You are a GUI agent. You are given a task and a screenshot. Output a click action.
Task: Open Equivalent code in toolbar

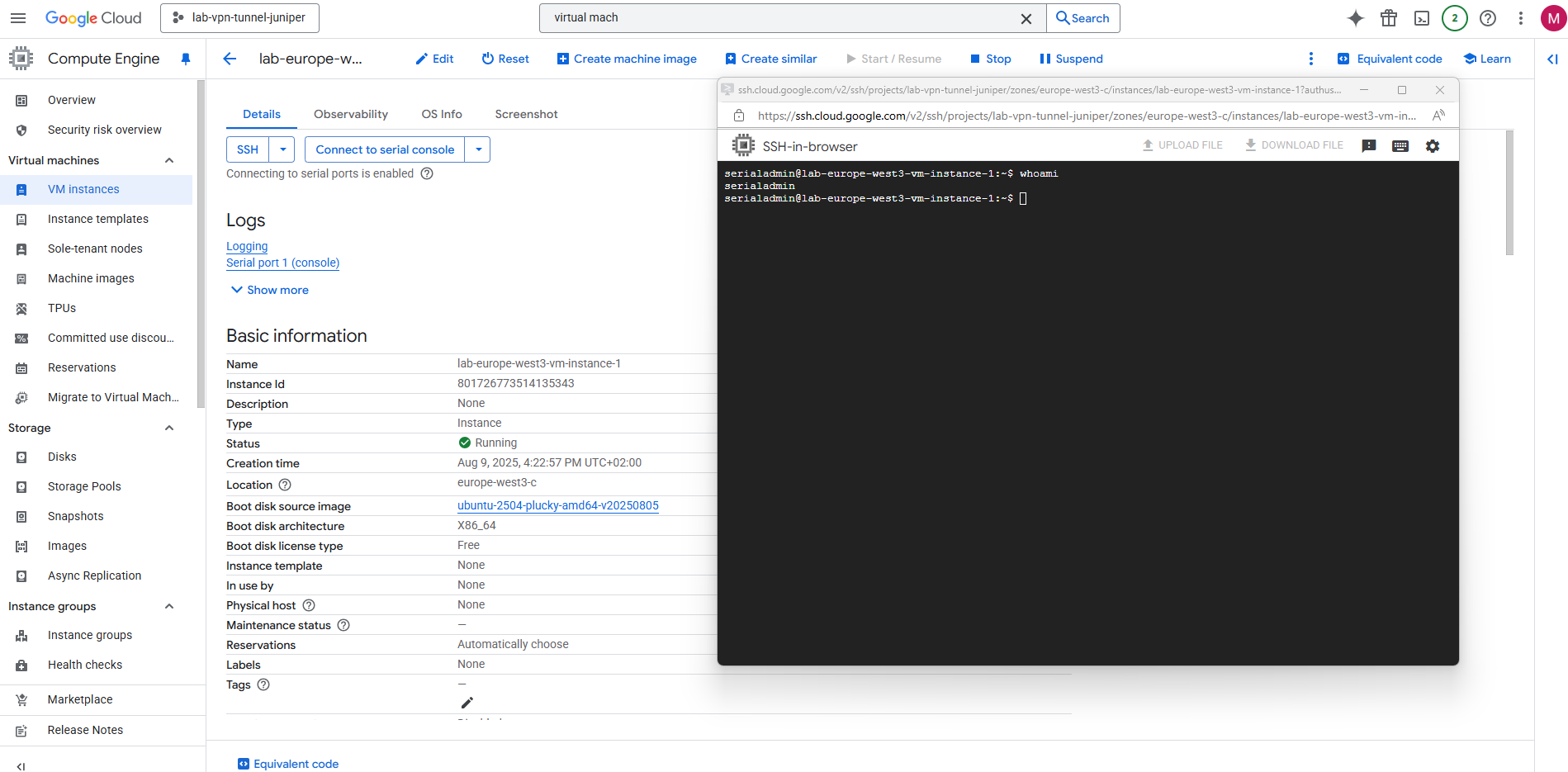tap(1390, 59)
